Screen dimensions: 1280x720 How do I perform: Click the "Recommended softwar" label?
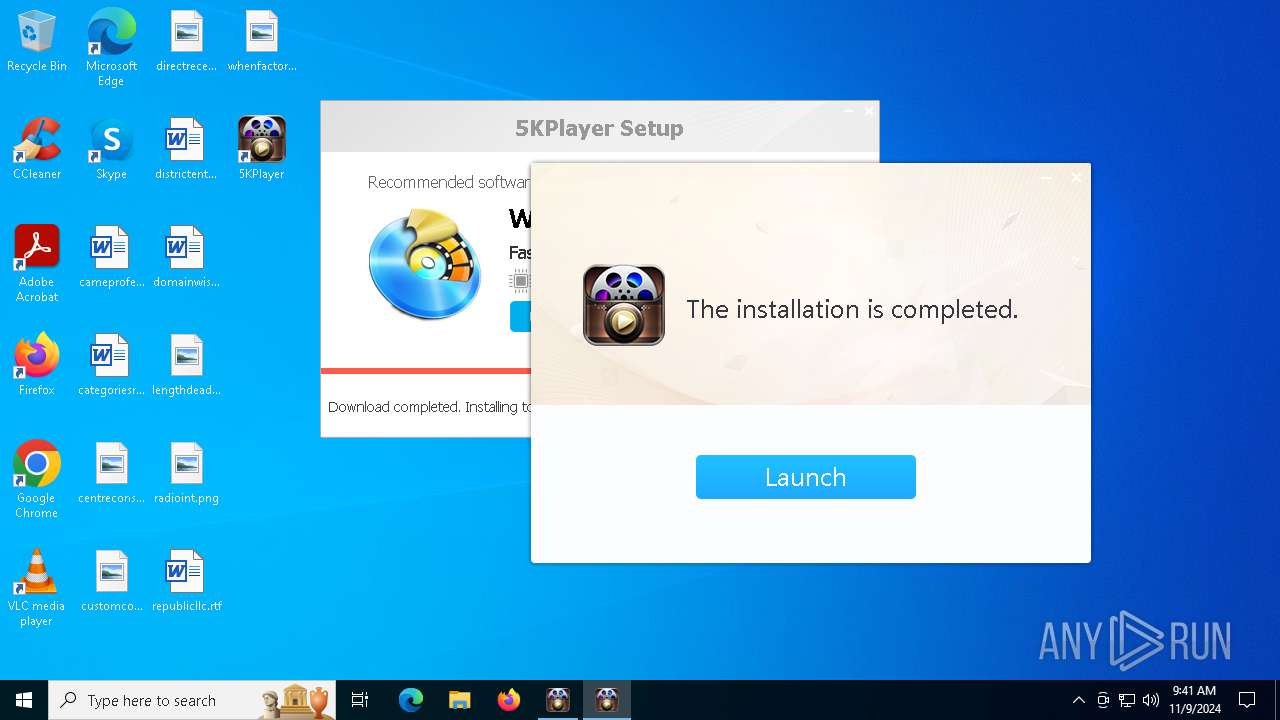(449, 182)
